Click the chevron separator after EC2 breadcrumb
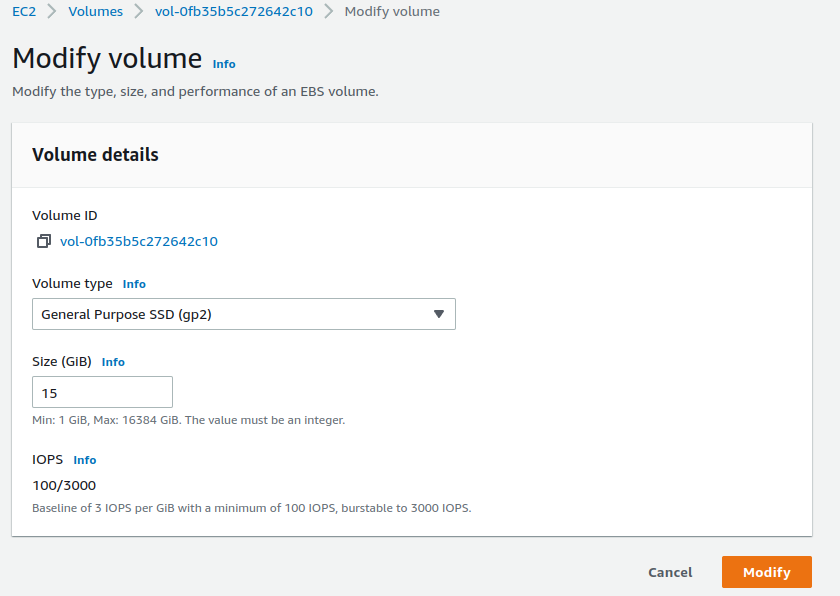The height and width of the screenshot is (596, 840). pos(52,11)
